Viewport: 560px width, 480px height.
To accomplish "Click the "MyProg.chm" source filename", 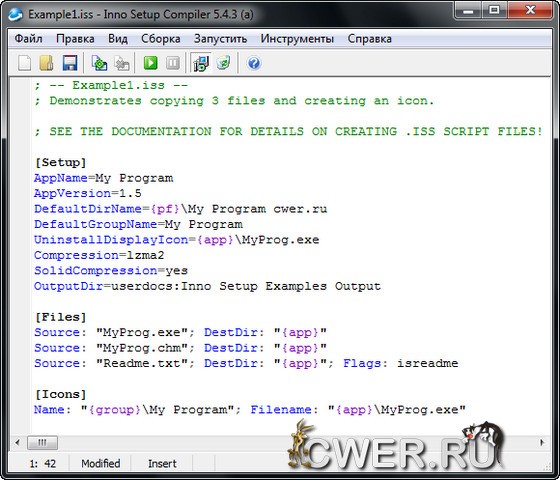I will [142, 348].
